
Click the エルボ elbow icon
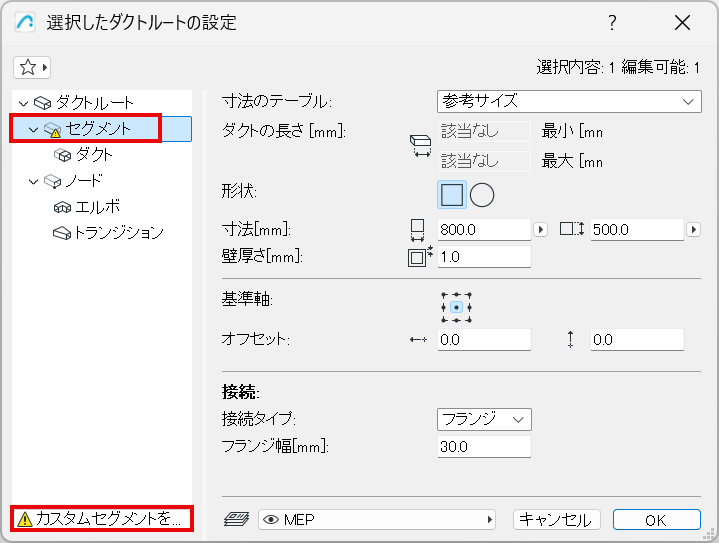coord(62,207)
